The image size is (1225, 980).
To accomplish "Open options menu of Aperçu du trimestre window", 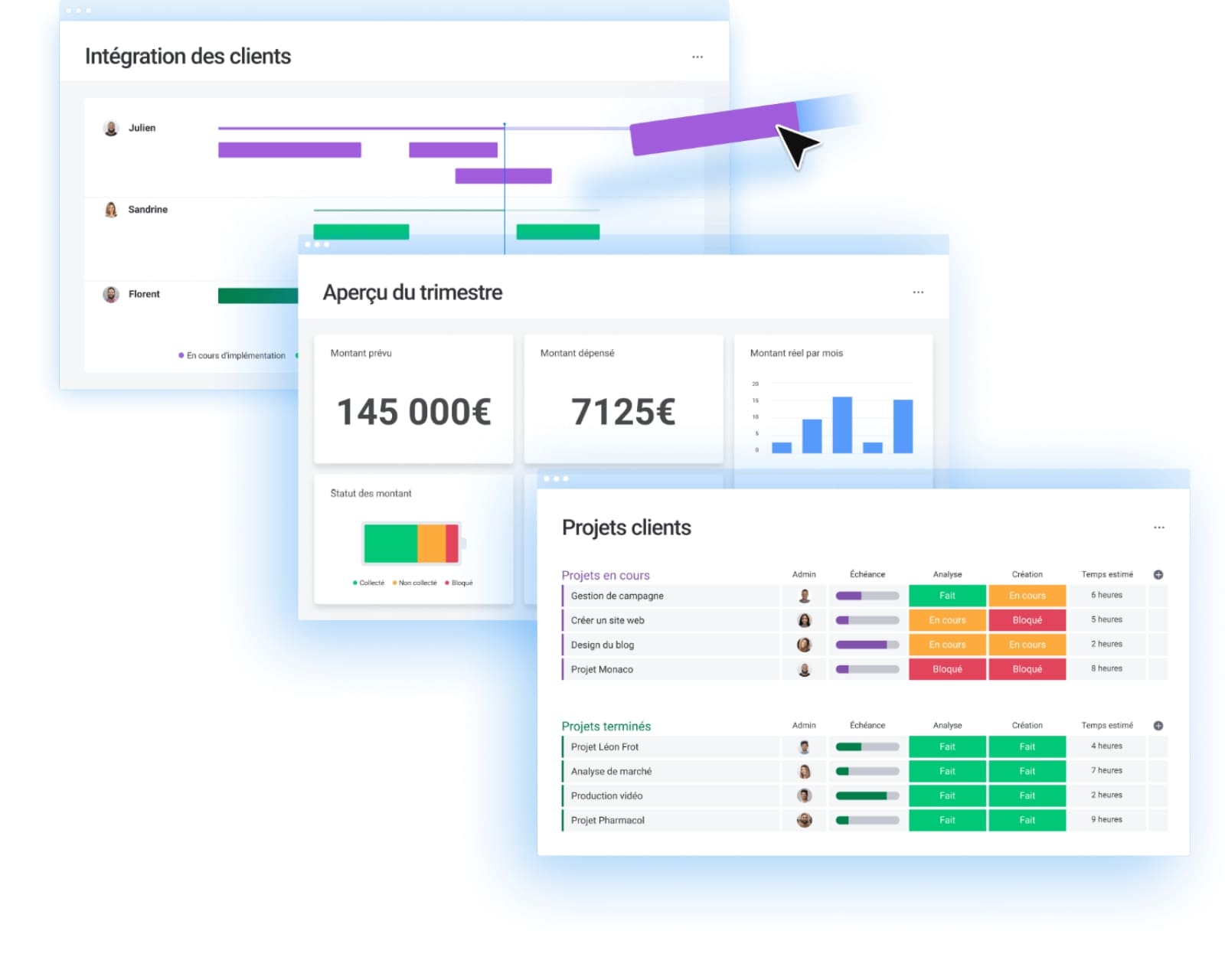I will tap(918, 292).
